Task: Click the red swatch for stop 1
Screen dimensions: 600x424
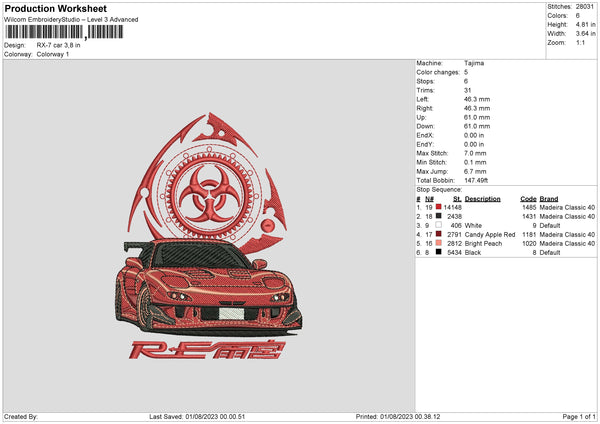Action: click(439, 207)
